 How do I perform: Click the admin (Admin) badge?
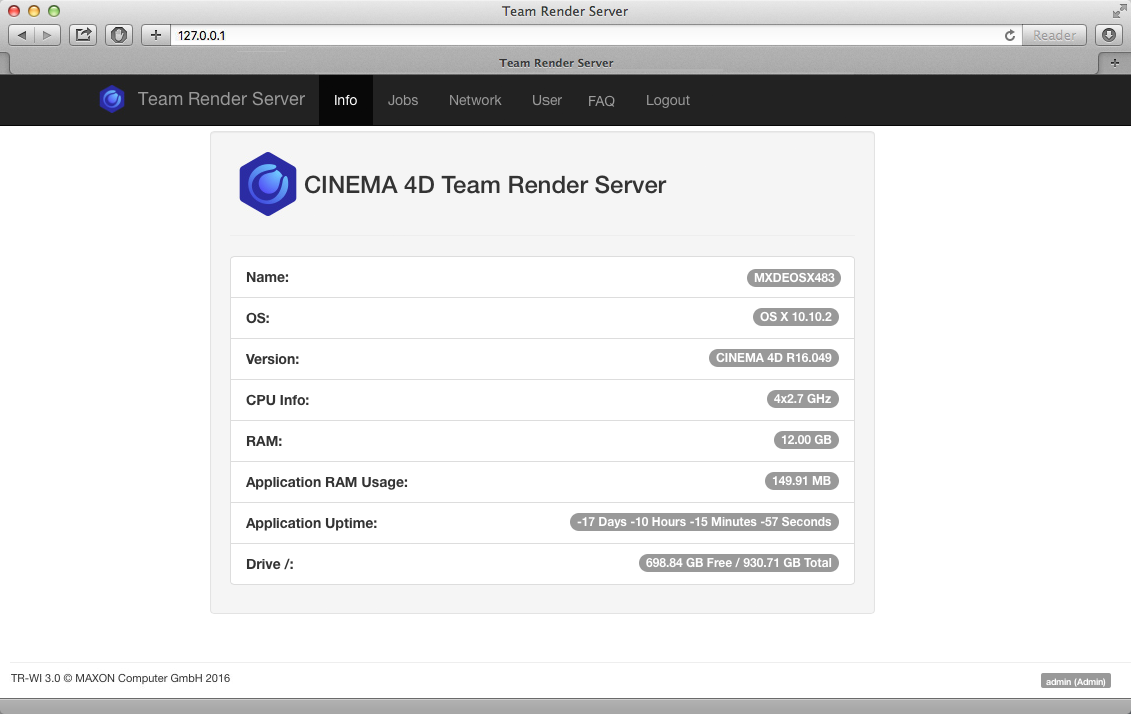tap(1075, 682)
